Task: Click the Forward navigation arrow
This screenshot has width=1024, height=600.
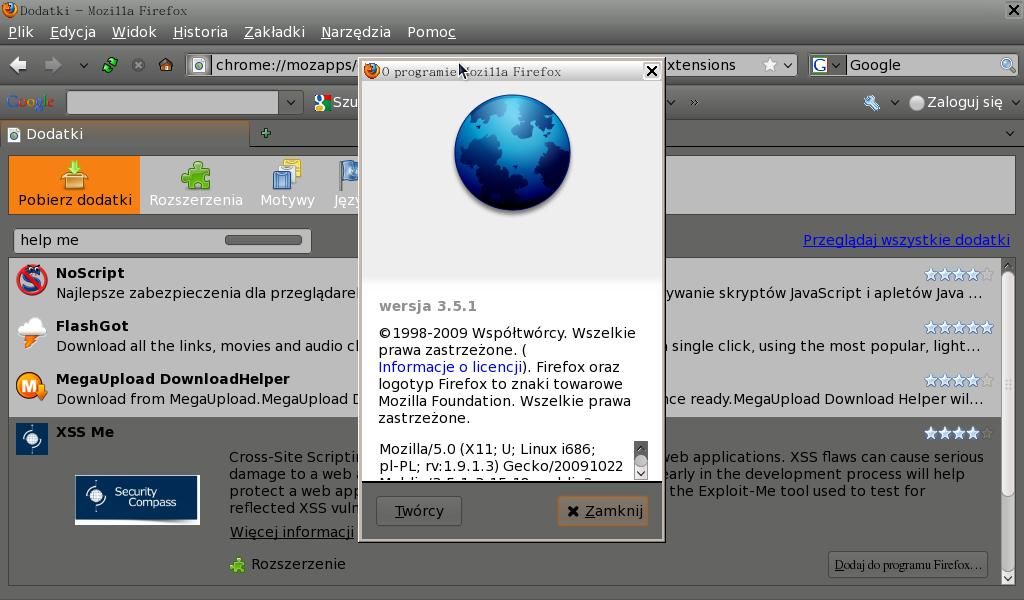Action: click(x=53, y=65)
